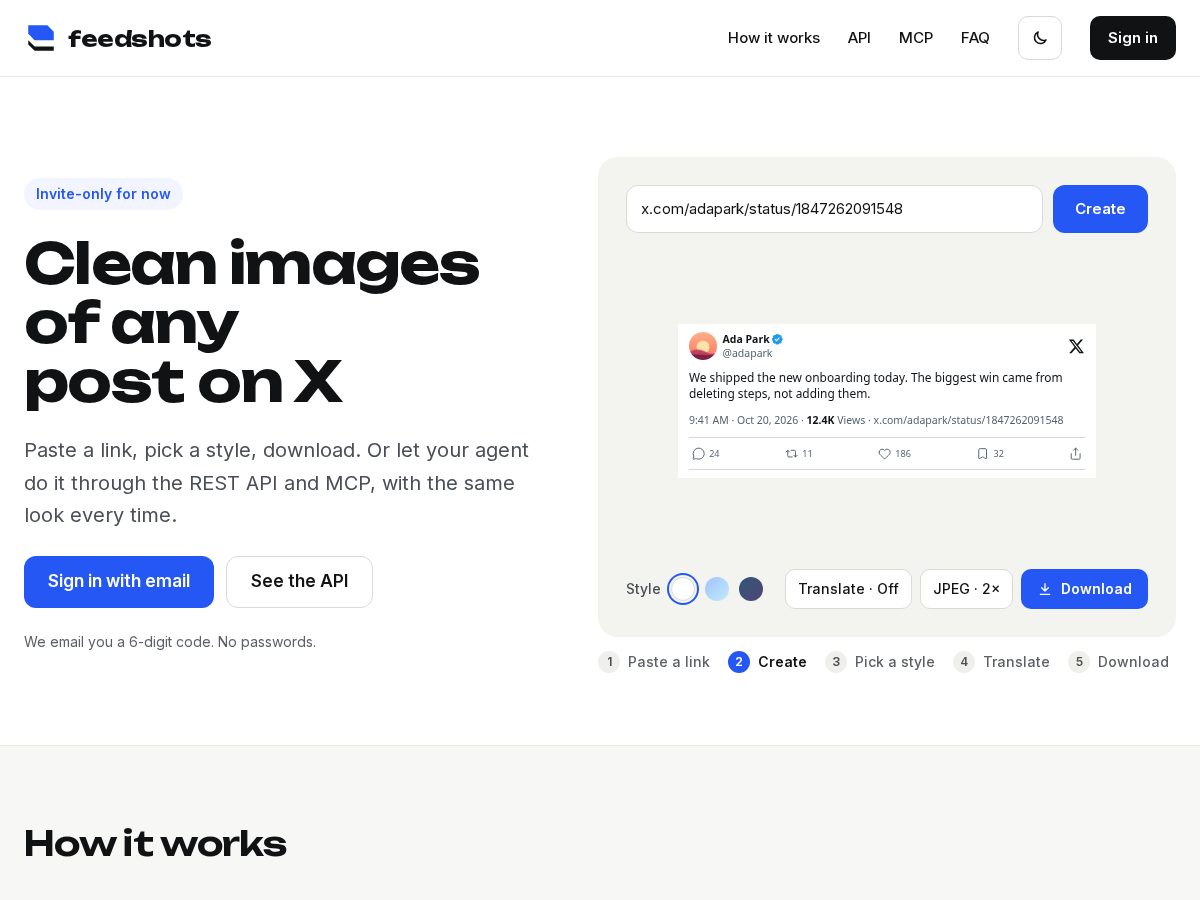
Task: Open the MCP nav link
Action: pos(916,38)
